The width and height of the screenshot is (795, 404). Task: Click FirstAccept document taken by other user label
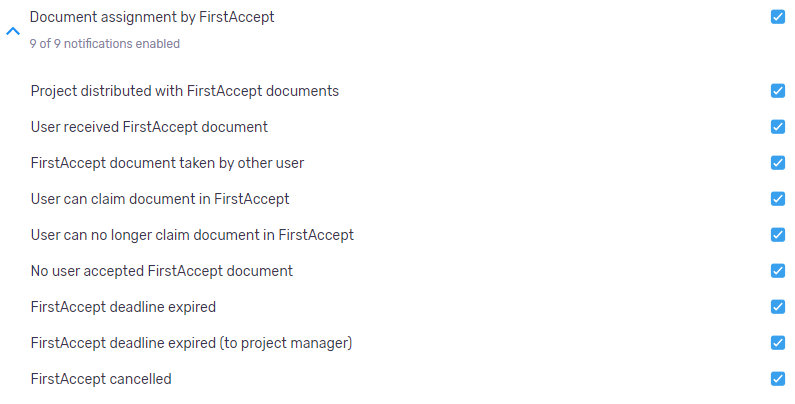pyautogui.click(x=167, y=163)
